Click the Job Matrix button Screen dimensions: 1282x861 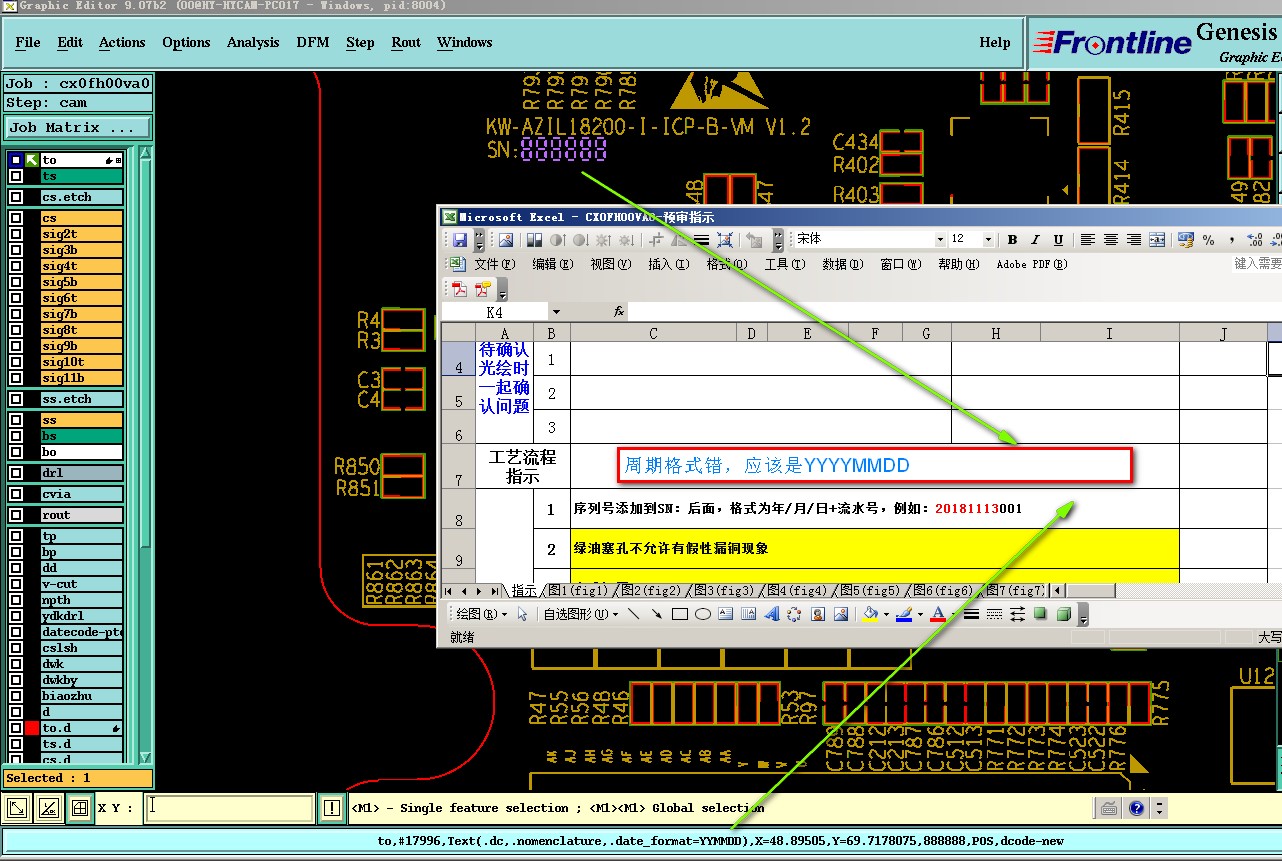pos(78,128)
